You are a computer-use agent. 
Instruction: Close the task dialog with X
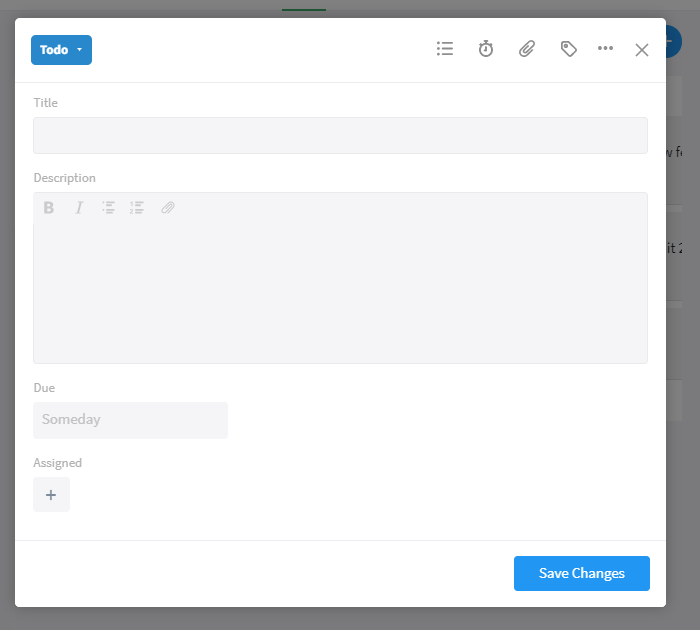pos(642,50)
